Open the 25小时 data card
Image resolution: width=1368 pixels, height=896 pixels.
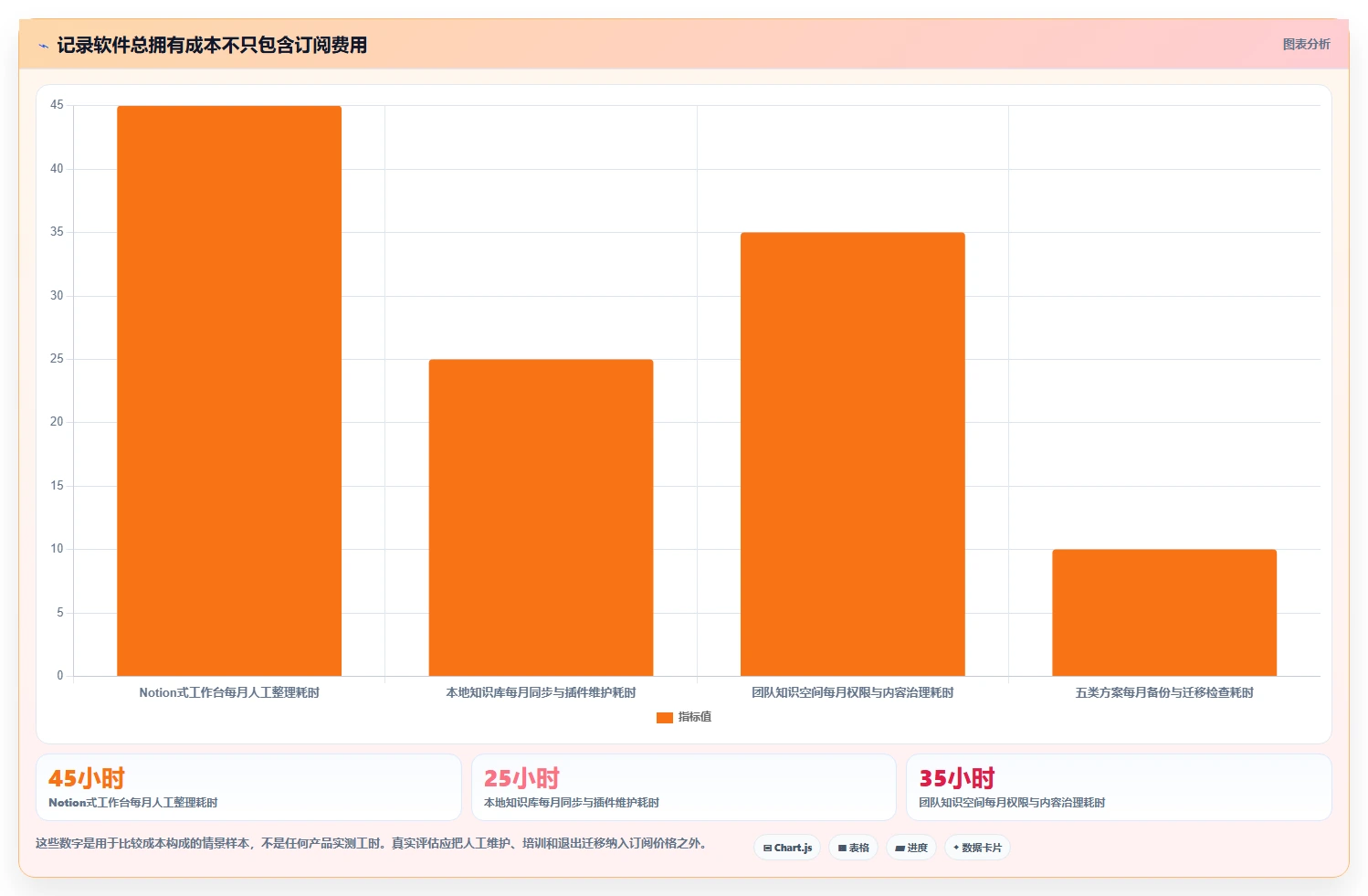(684, 787)
